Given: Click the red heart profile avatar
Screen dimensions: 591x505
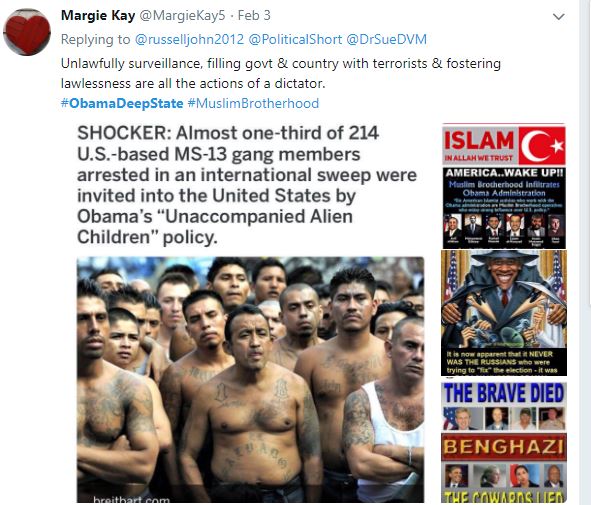Looking at the screenshot, I should click(27, 32).
